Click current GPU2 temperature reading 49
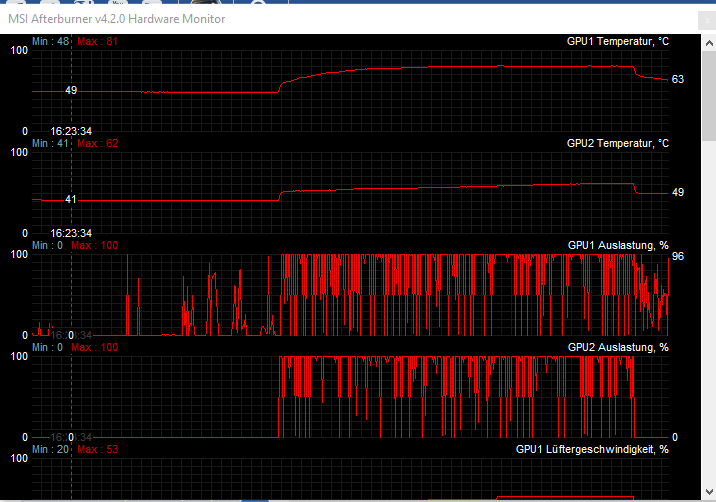Viewport: 716px width, 502px height. tap(678, 192)
